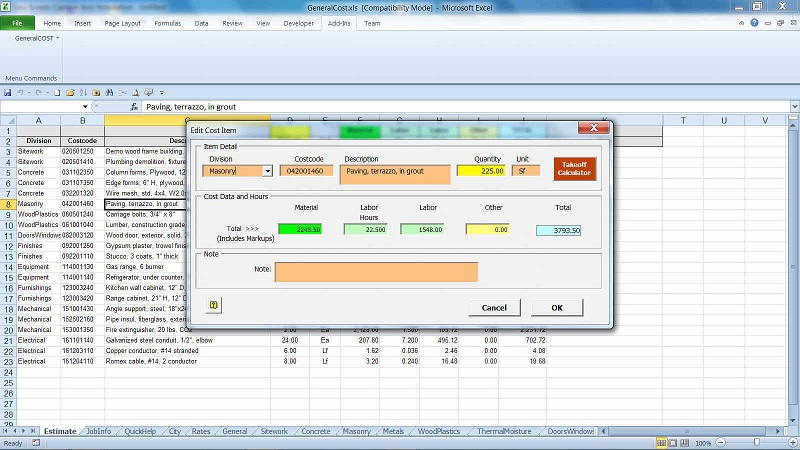Redo the action in the quick toolbar
This screenshot has width=800, height=450.
pos(39,92)
